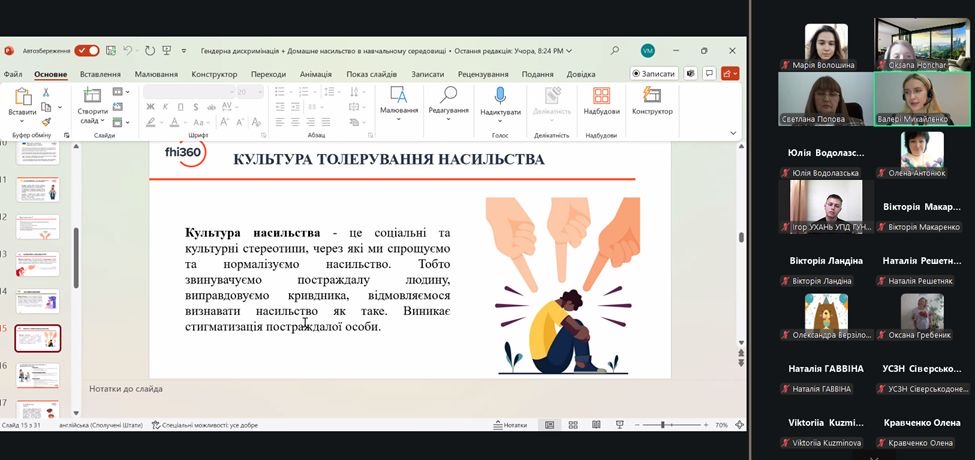Click the Надиктувати microphone icon

tap(500, 95)
